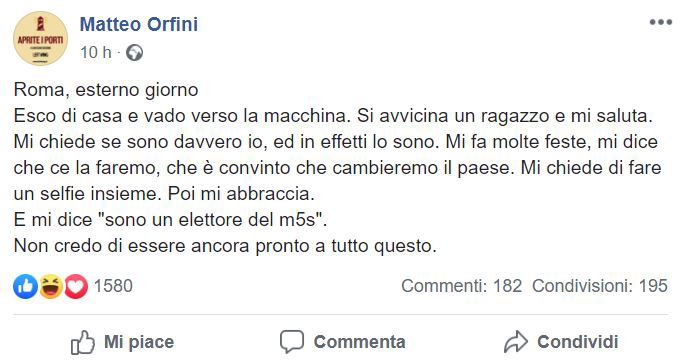Click the Matteo Orfini profile picture

pos(40,38)
